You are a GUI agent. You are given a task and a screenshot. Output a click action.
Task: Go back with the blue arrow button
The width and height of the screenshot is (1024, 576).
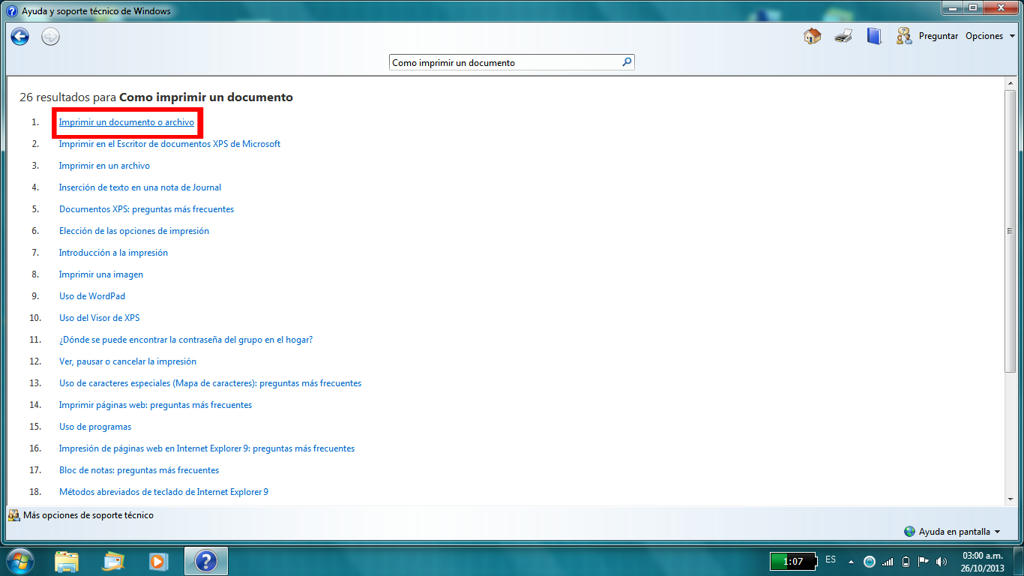tap(20, 37)
